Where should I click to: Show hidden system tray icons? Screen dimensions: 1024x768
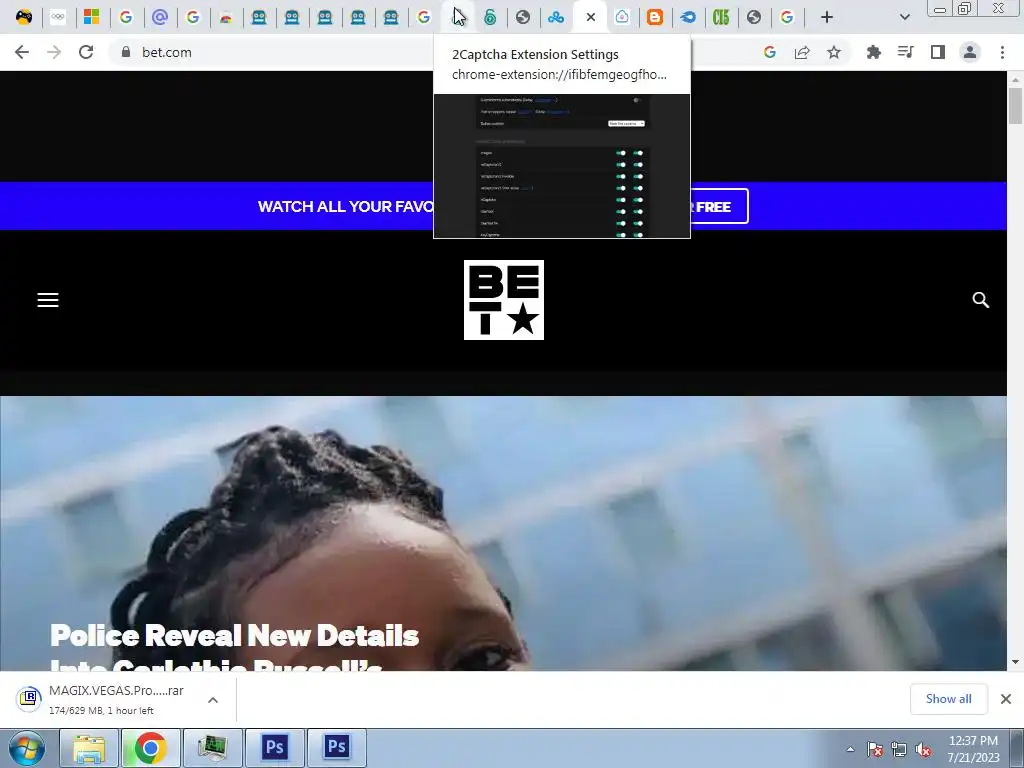[850, 749]
